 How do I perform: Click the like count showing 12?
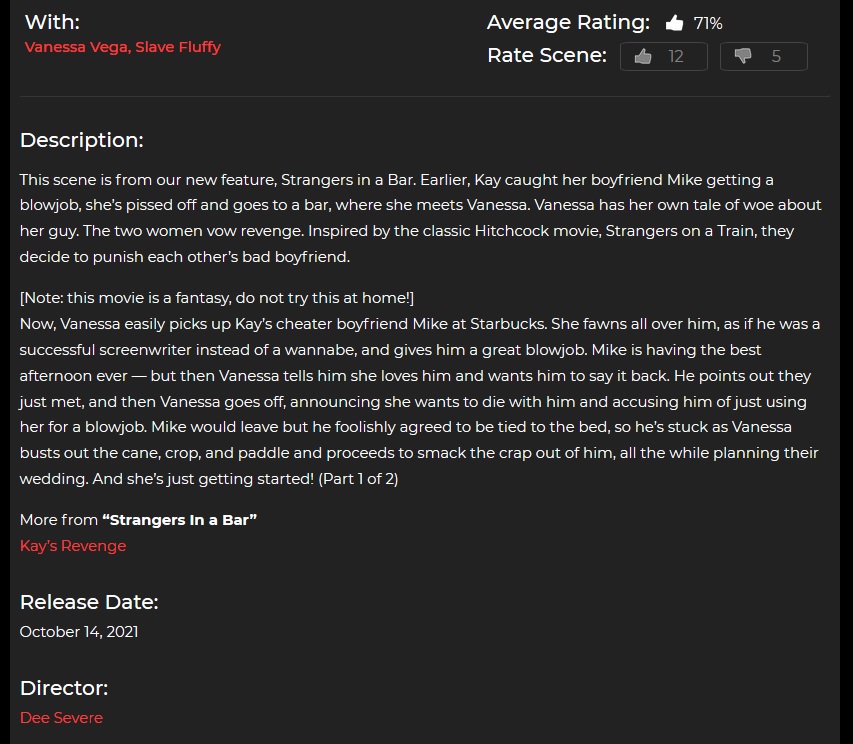[x=676, y=57]
